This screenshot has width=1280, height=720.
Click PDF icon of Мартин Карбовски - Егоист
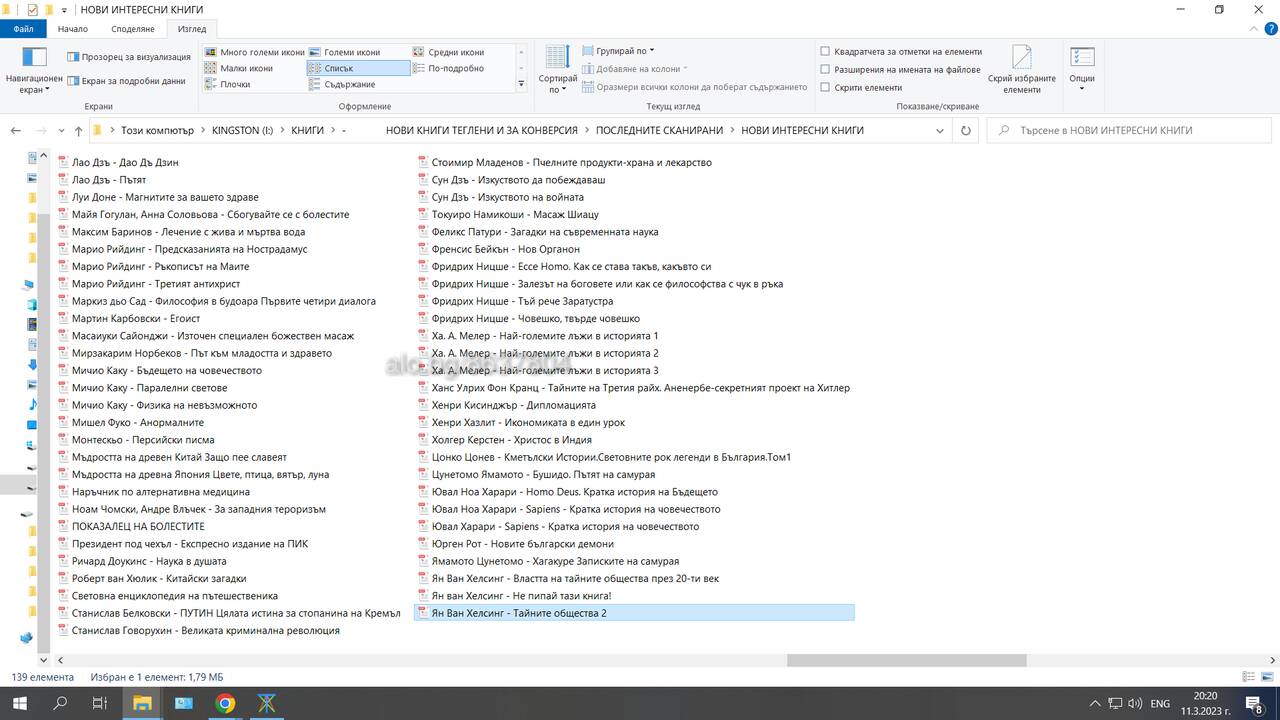point(63,319)
